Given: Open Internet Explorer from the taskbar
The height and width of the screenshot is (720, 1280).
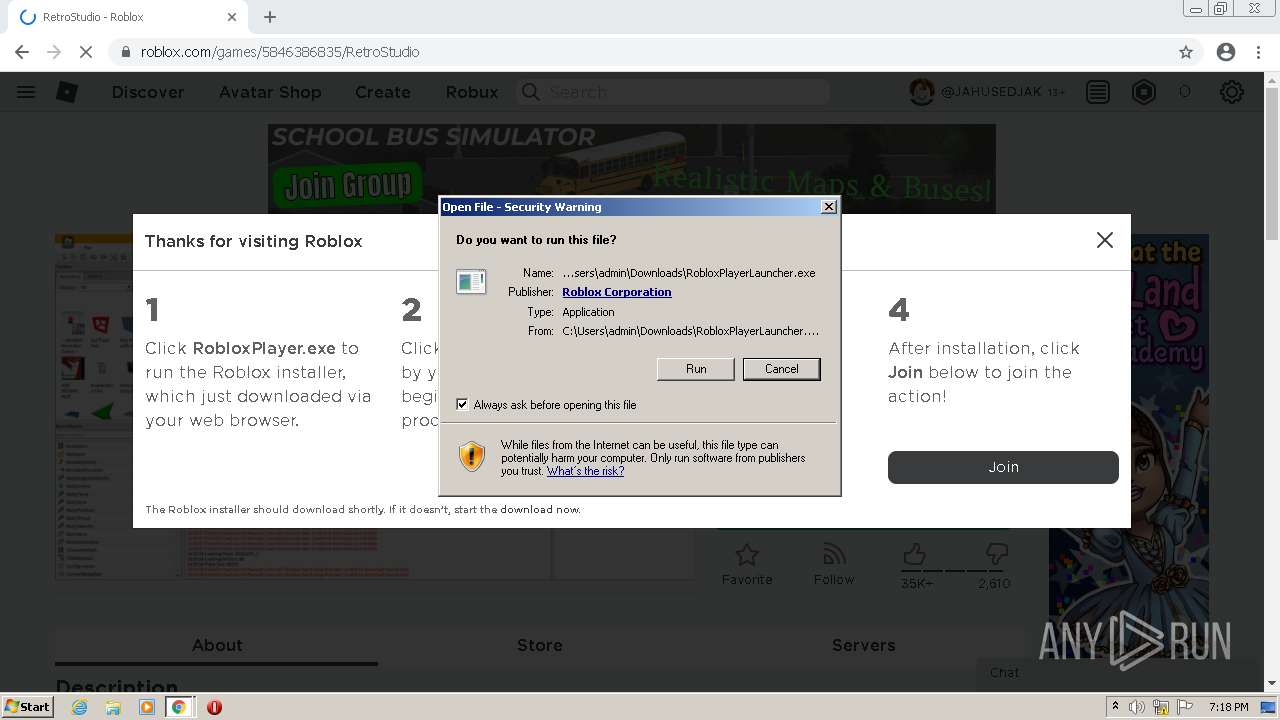Looking at the screenshot, I should [x=80, y=707].
